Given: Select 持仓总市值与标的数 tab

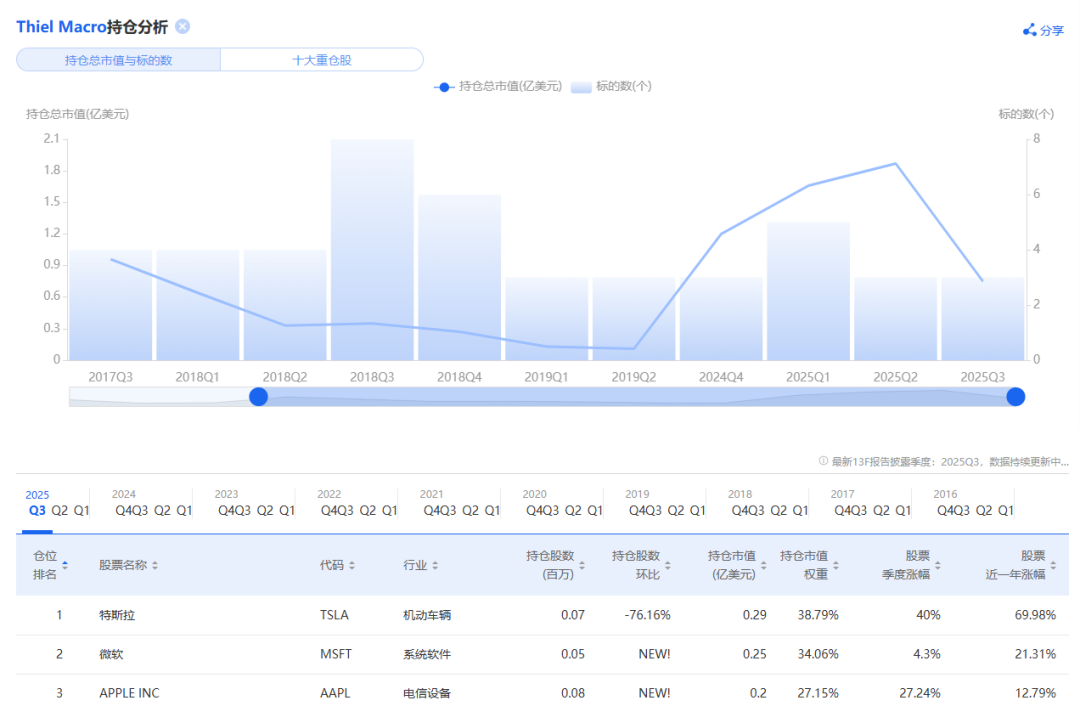Looking at the screenshot, I should 118,60.
